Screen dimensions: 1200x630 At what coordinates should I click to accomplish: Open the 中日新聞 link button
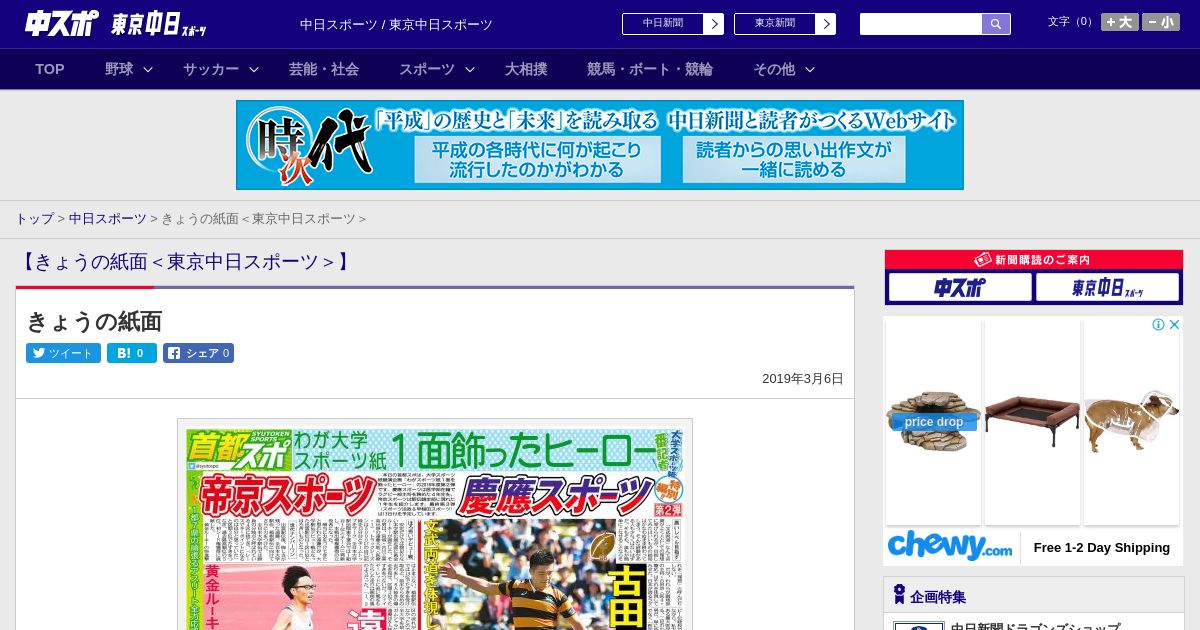(x=663, y=24)
